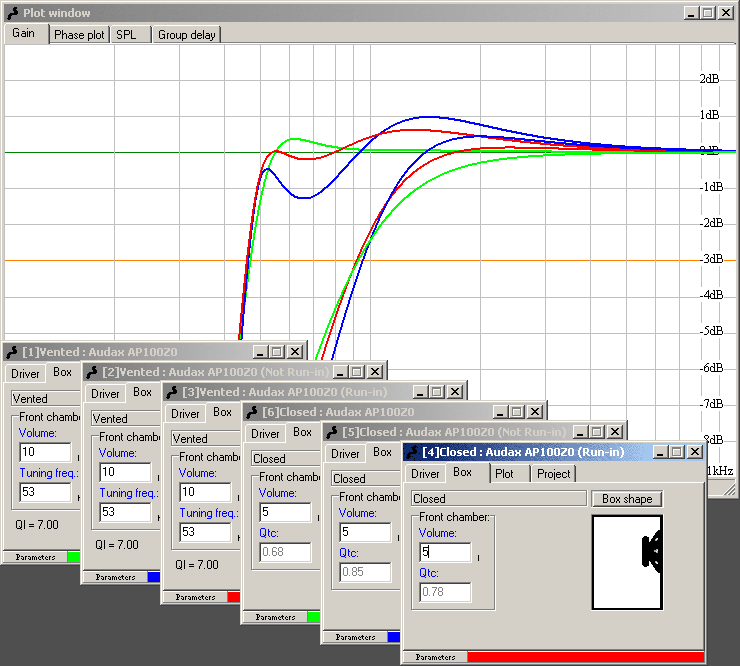740x666 pixels.
Task: Maximize the Plot window
Action: coord(708,13)
